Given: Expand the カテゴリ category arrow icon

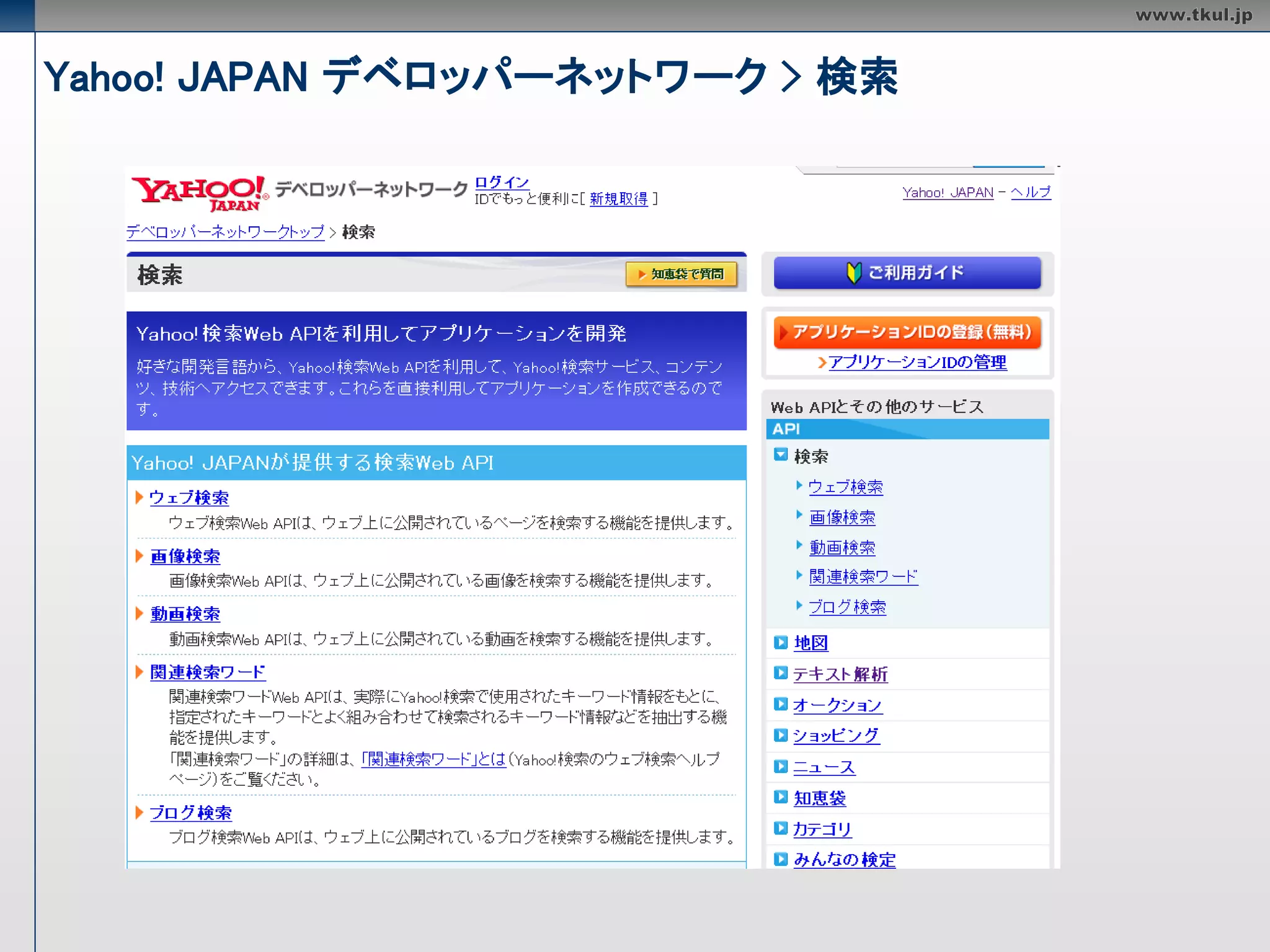Looking at the screenshot, I should click(781, 828).
